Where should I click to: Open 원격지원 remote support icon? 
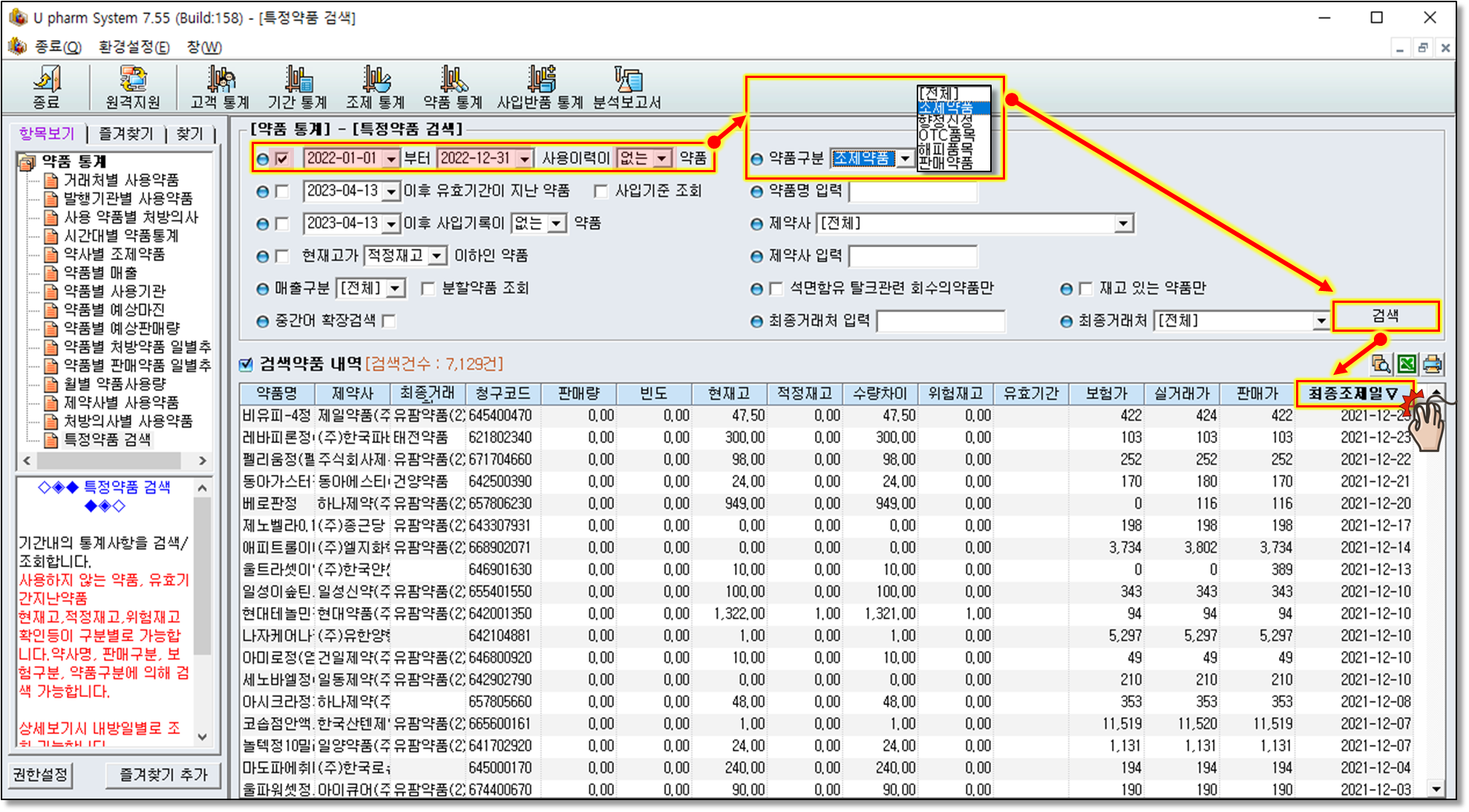tap(133, 86)
